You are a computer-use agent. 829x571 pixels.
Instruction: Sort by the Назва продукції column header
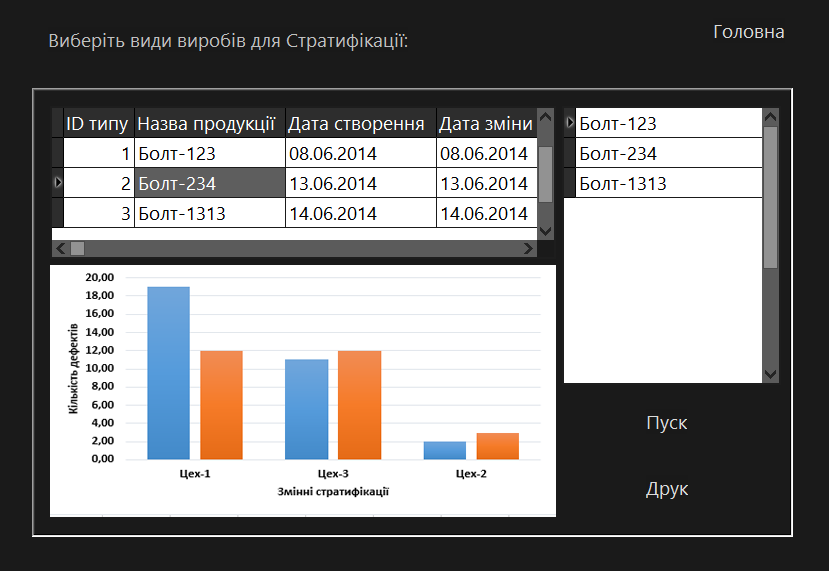tap(210, 123)
